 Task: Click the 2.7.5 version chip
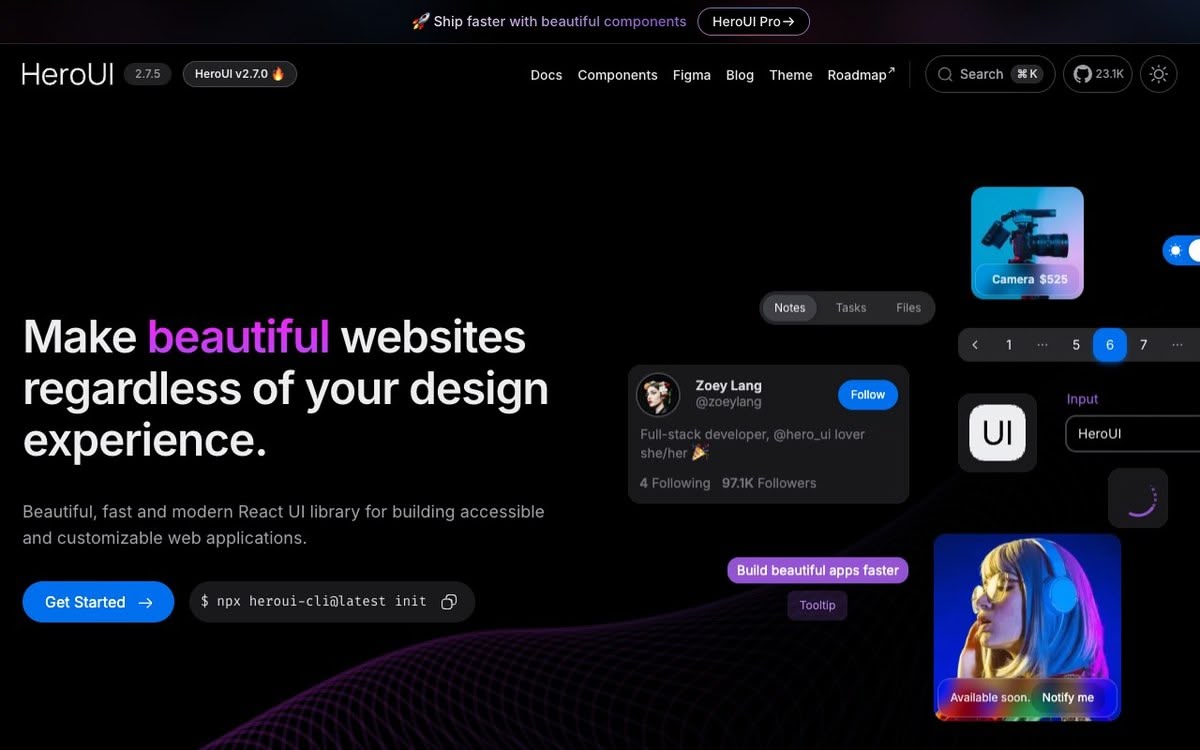(x=148, y=74)
